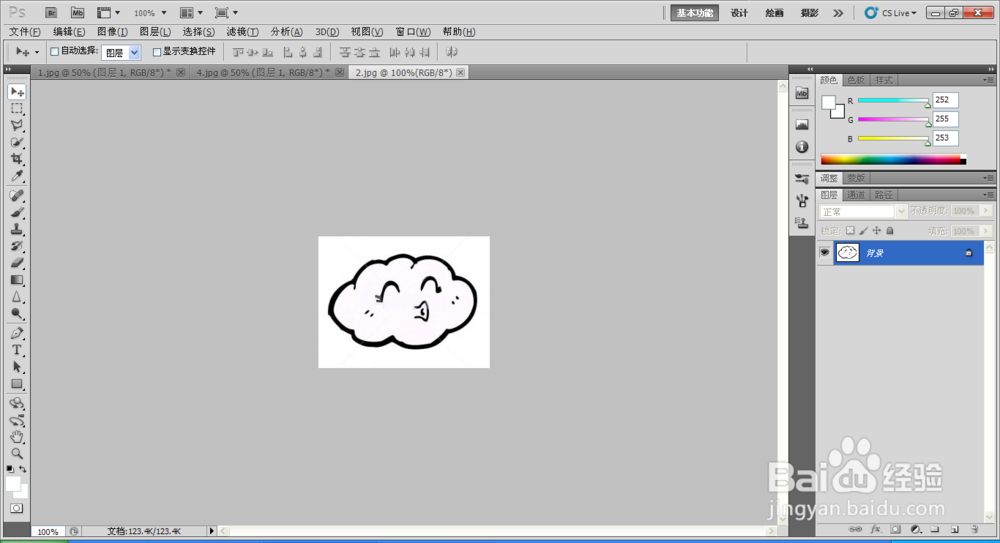Select the Clone Stamp tool
The image size is (1000, 543).
tap(17, 229)
